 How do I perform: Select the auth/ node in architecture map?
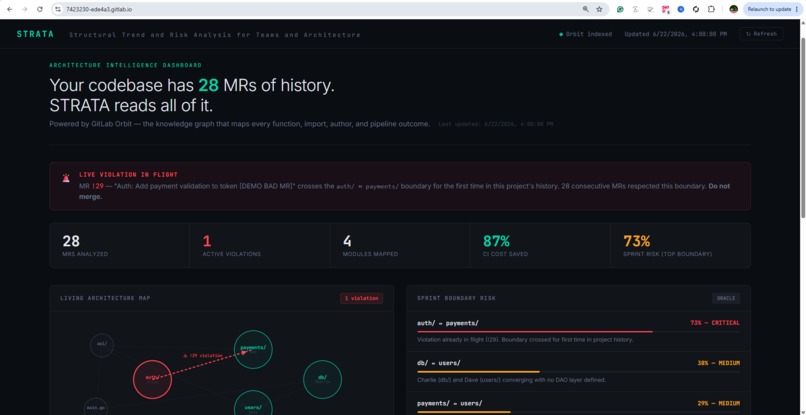tap(152, 379)
